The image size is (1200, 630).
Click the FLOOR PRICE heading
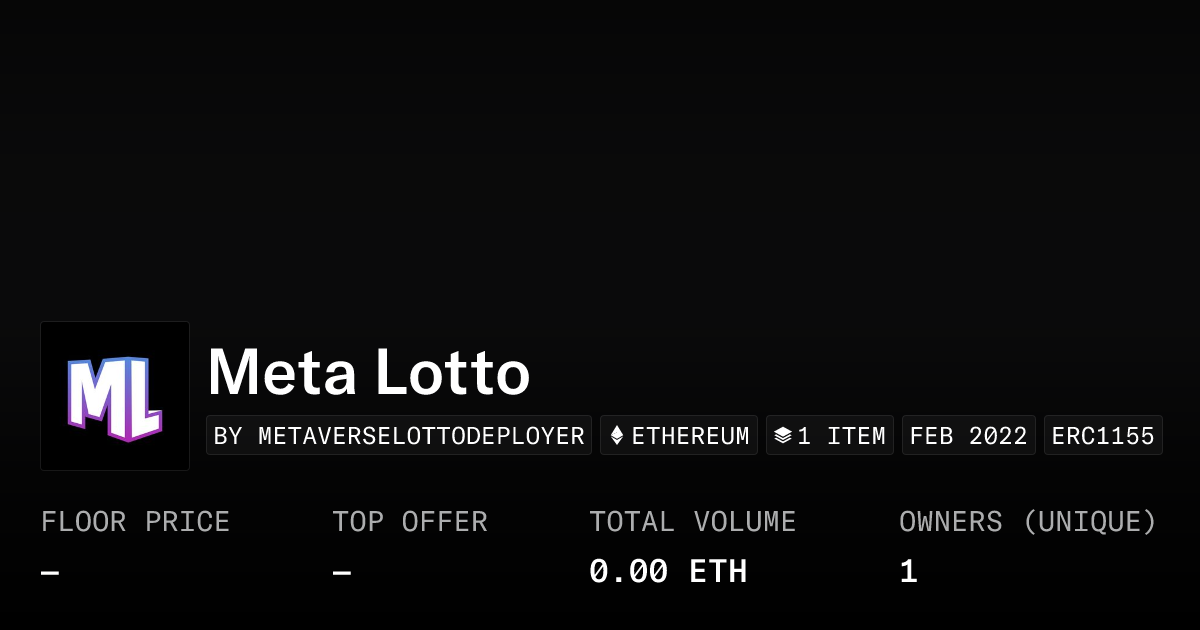[135, 522]
